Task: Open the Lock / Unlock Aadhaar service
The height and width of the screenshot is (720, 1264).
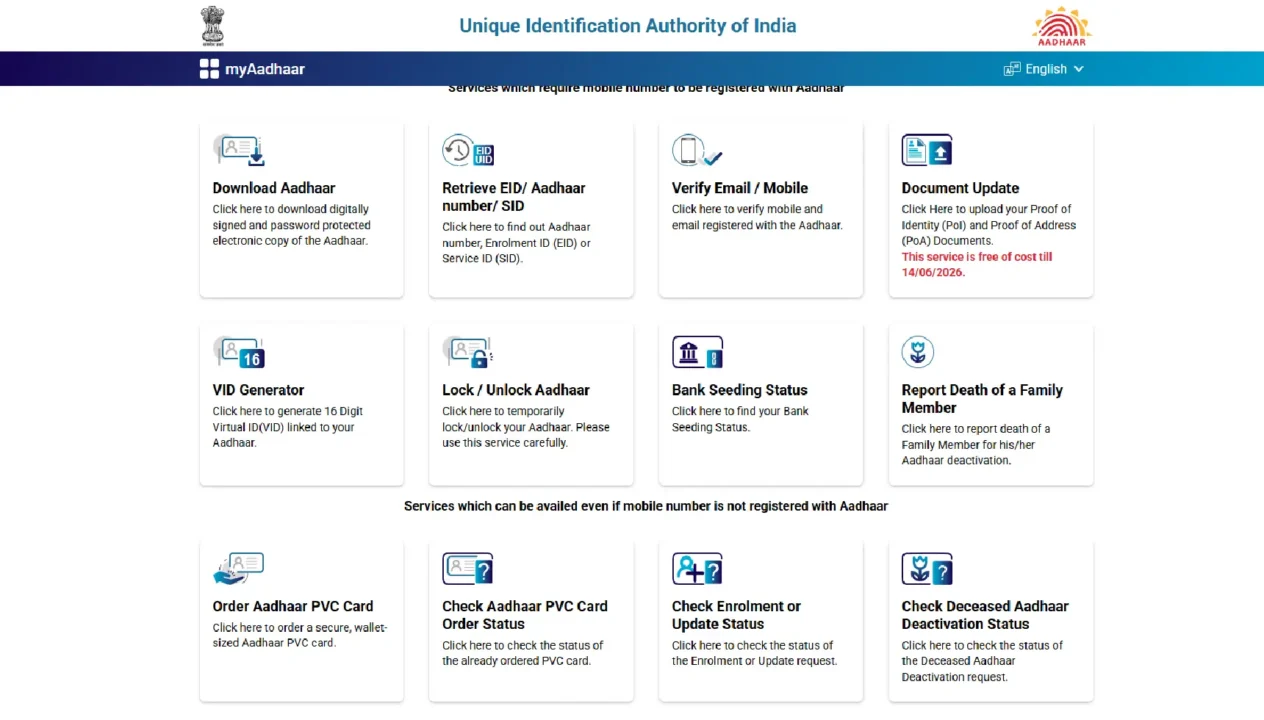Action: click(x=531, y=405)
